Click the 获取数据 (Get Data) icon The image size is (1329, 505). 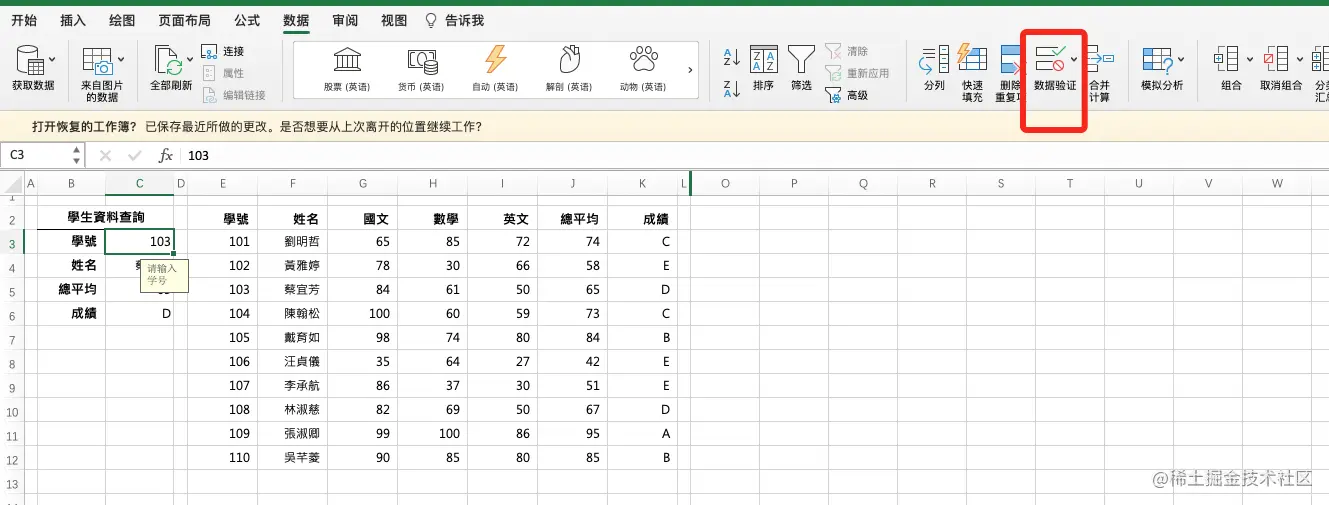[29, 61]
